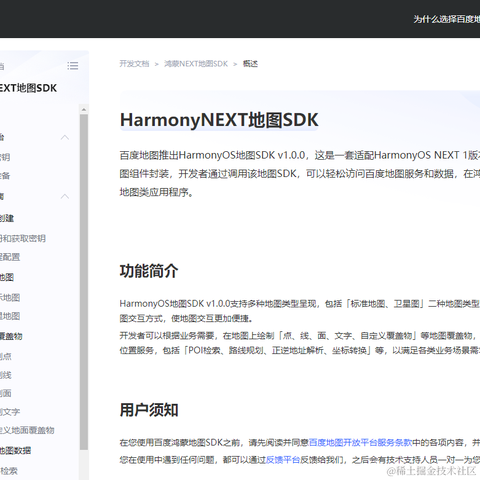
Task: Collapse the sidebar section above the 创建 heading
Action: click(65, 196)
